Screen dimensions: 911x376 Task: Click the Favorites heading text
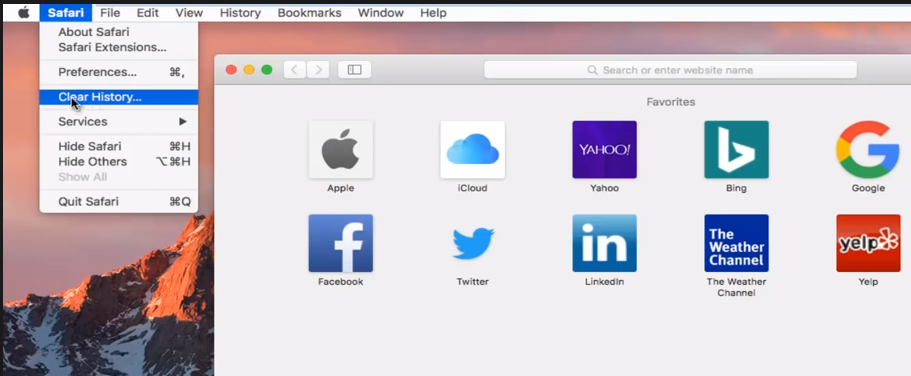(670, 102)
